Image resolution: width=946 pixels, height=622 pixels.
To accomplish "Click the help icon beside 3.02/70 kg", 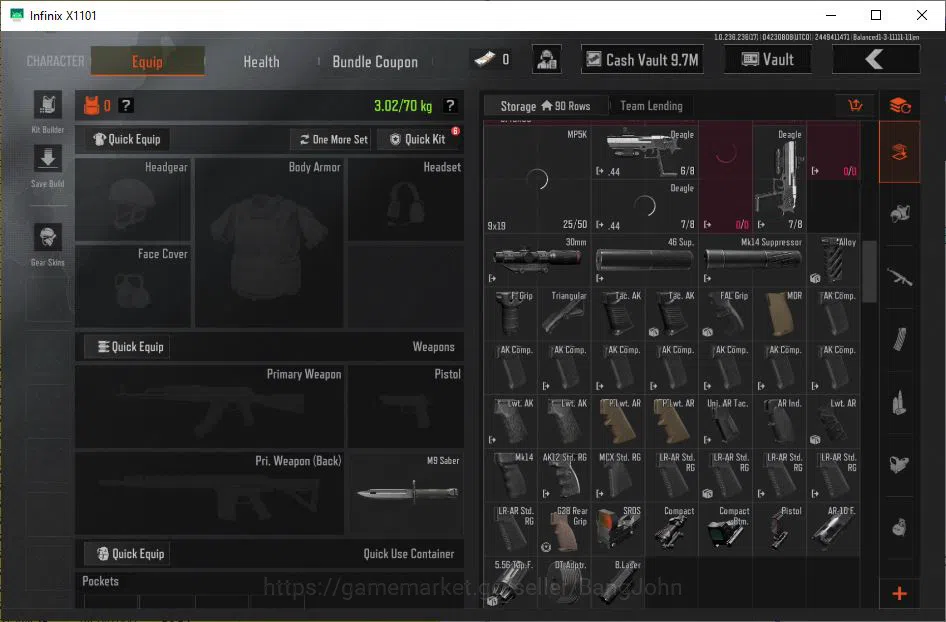I will pyautogui.click(x=450, y=106).
